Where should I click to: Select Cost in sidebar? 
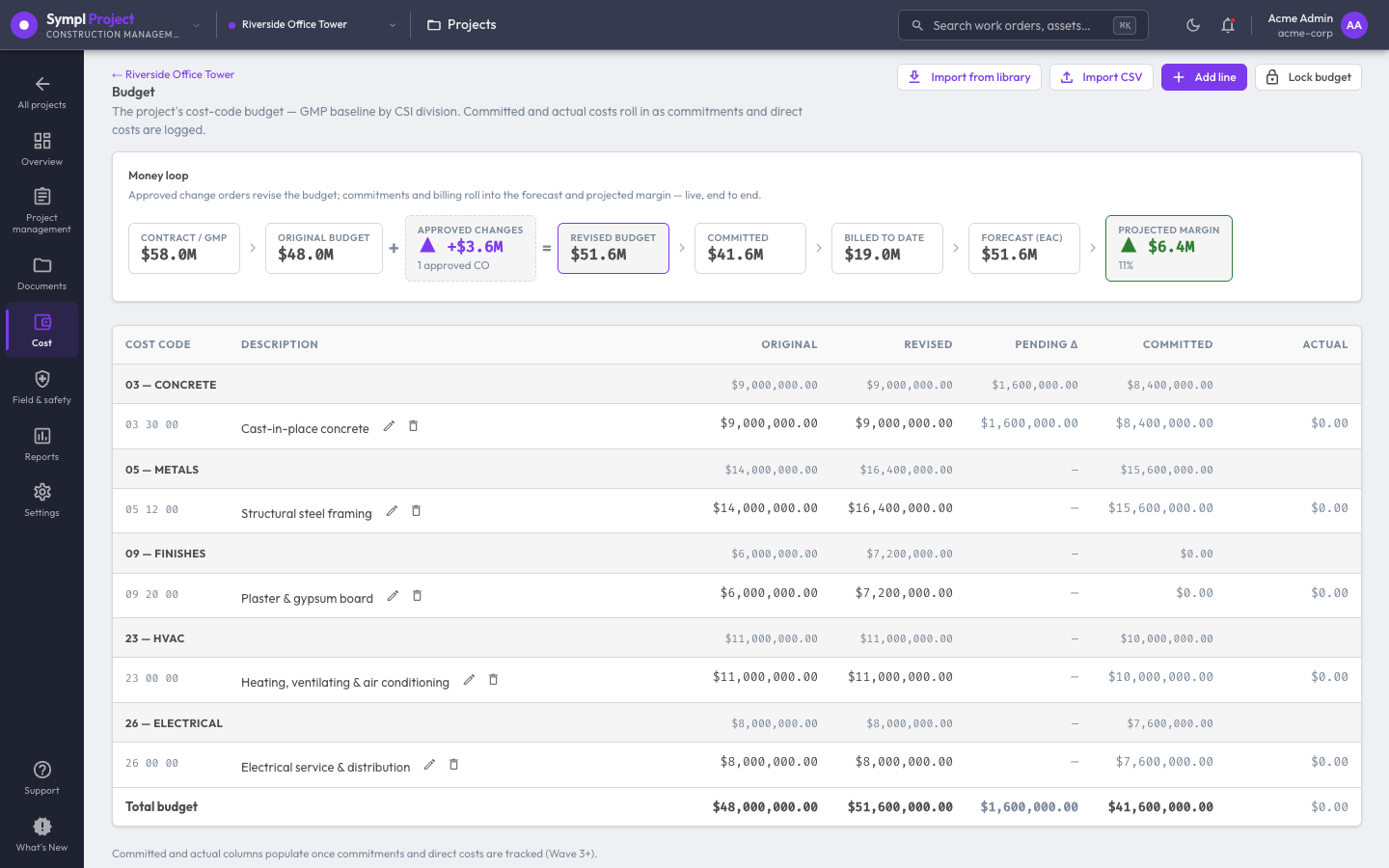pos(41,330)
